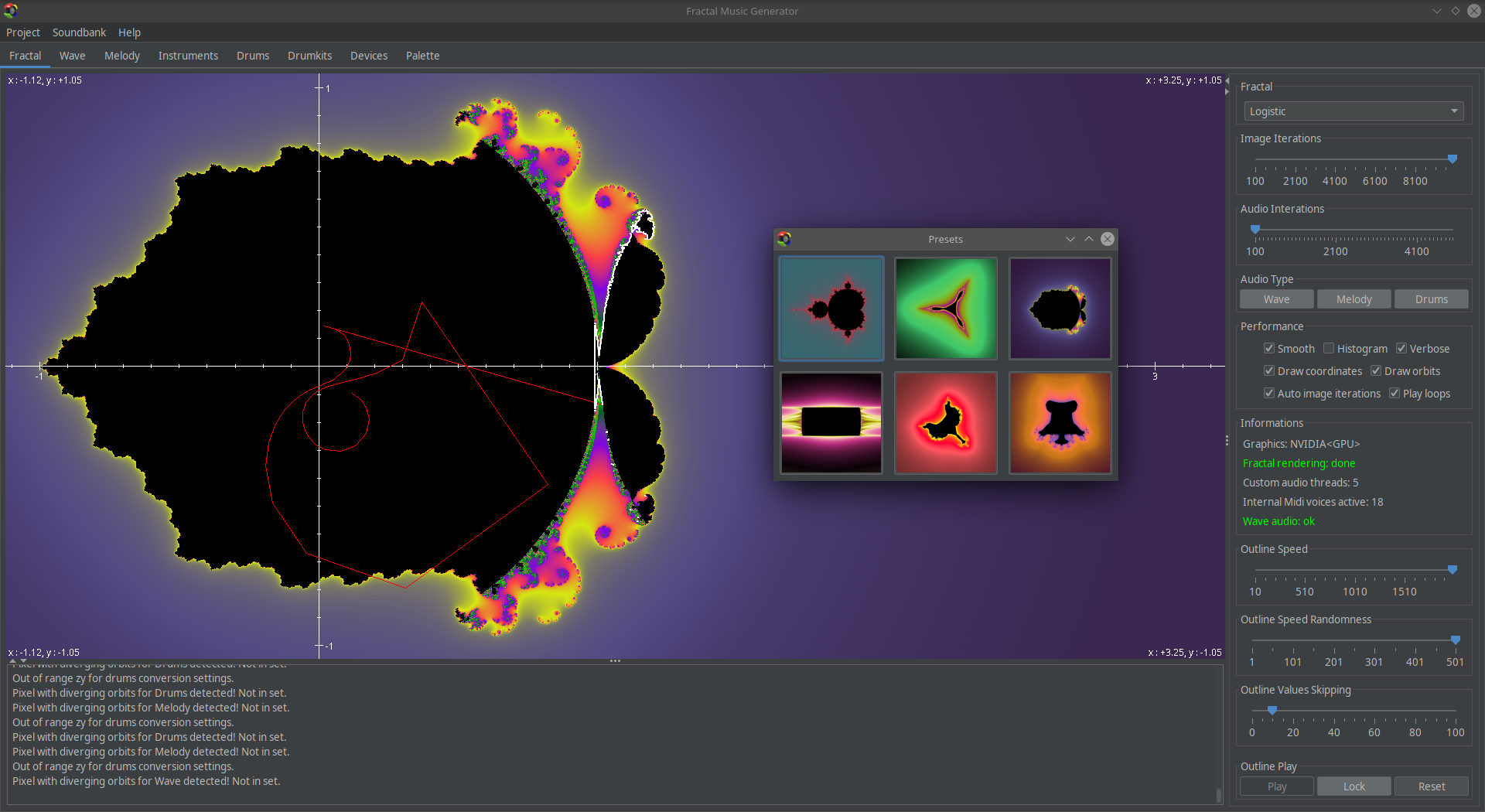Open the Drums tab in the top tab bar
This screenshot has height=812, width=1485.
pos(253,56)
